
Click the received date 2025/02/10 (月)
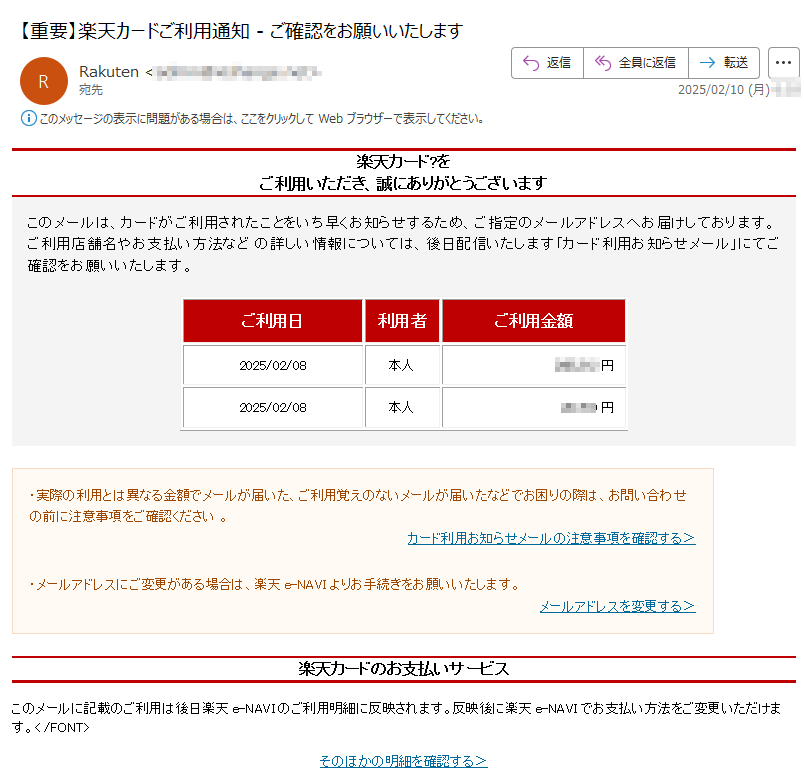coord(723,90)
